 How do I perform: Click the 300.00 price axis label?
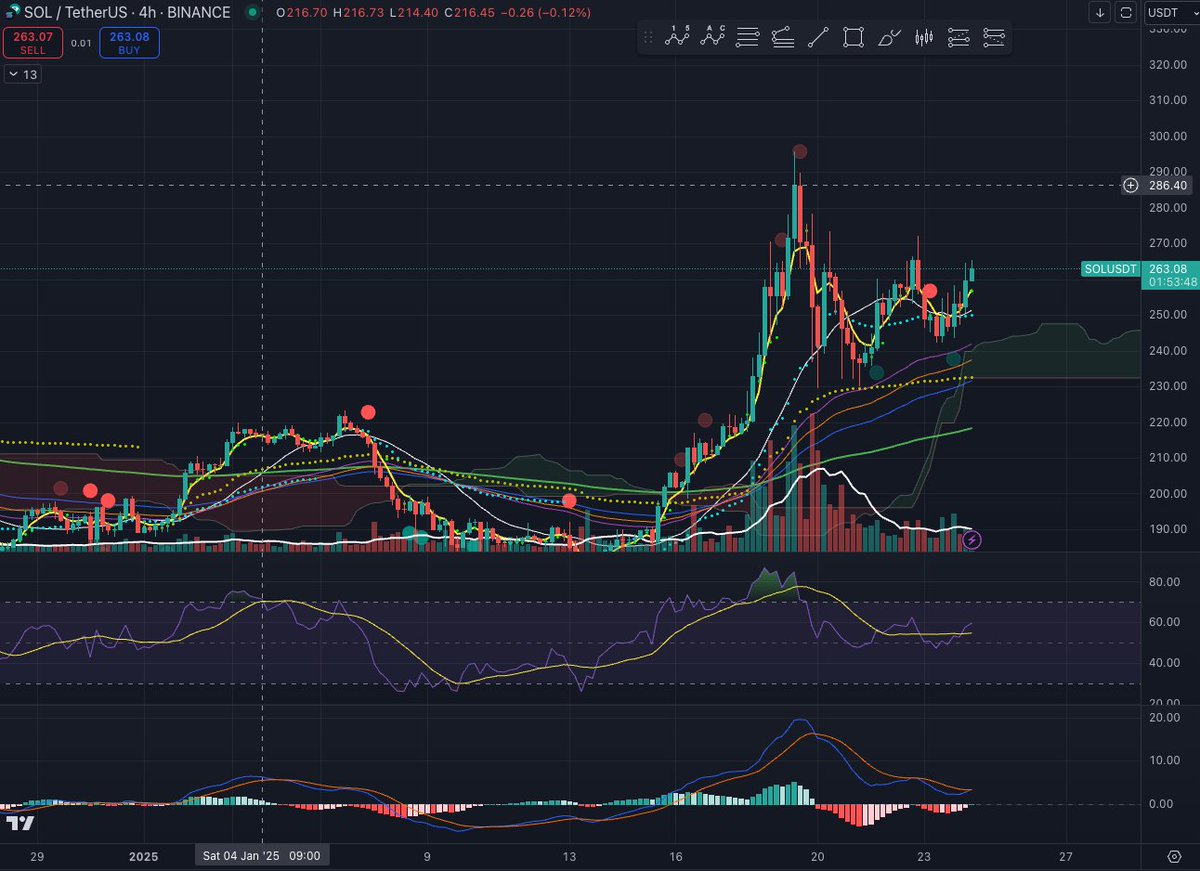[x=1167, y=136]
